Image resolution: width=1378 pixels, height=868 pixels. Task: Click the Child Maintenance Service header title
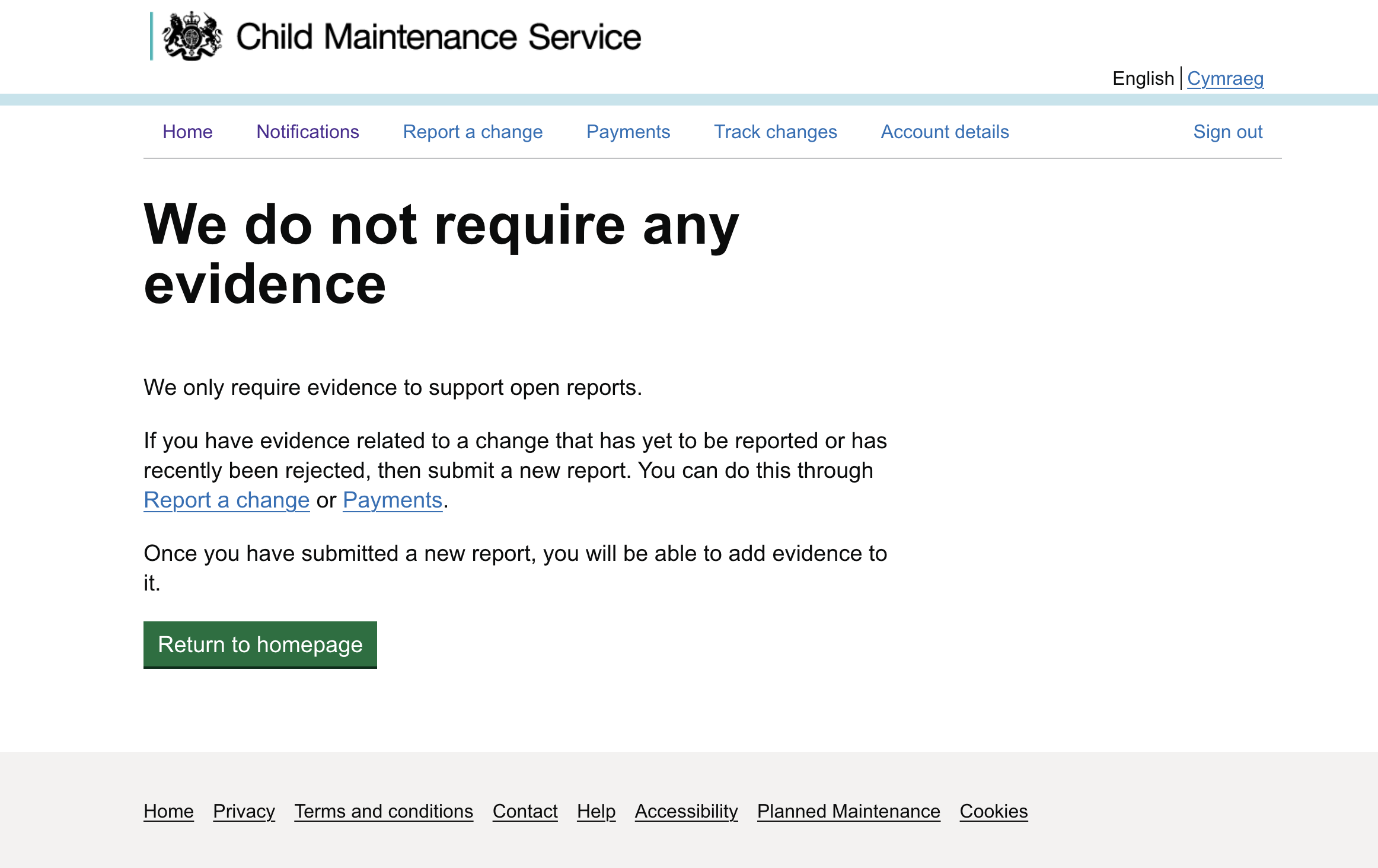click(x=438, y=37)
